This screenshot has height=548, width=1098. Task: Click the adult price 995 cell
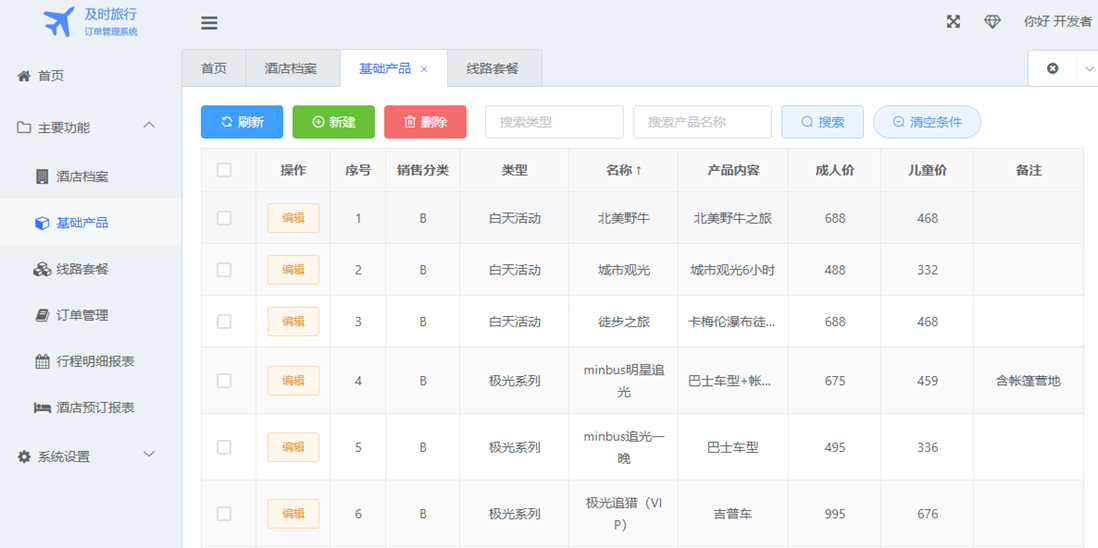(x=835, y=514)
